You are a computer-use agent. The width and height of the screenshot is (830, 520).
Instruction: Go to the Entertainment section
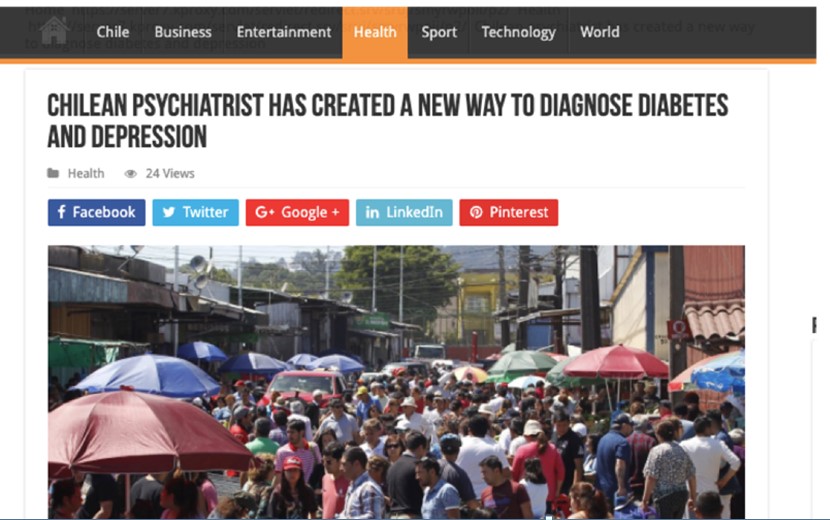click(284, 32)
